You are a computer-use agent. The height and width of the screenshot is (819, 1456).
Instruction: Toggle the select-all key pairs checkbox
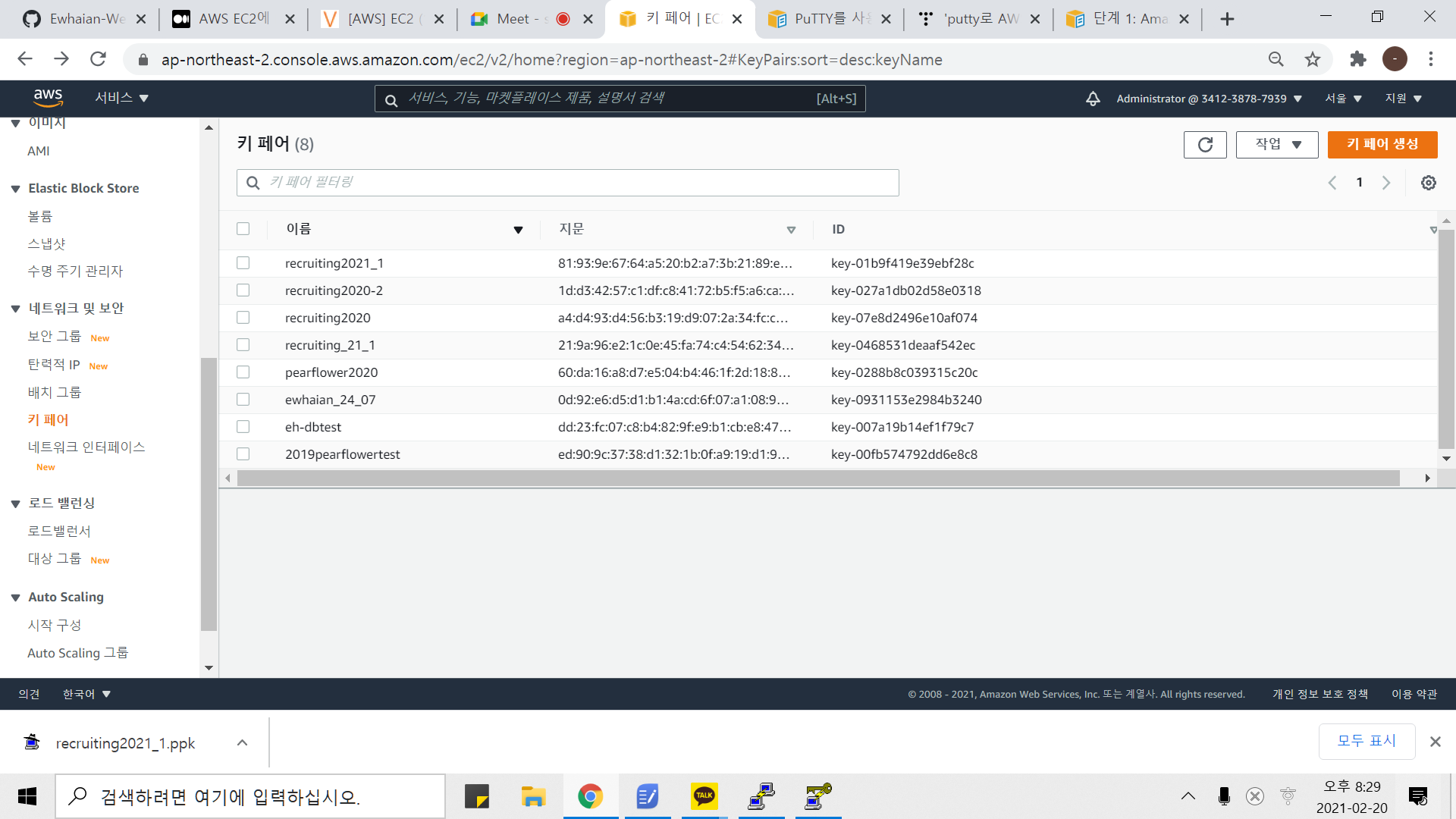[243, 229]
